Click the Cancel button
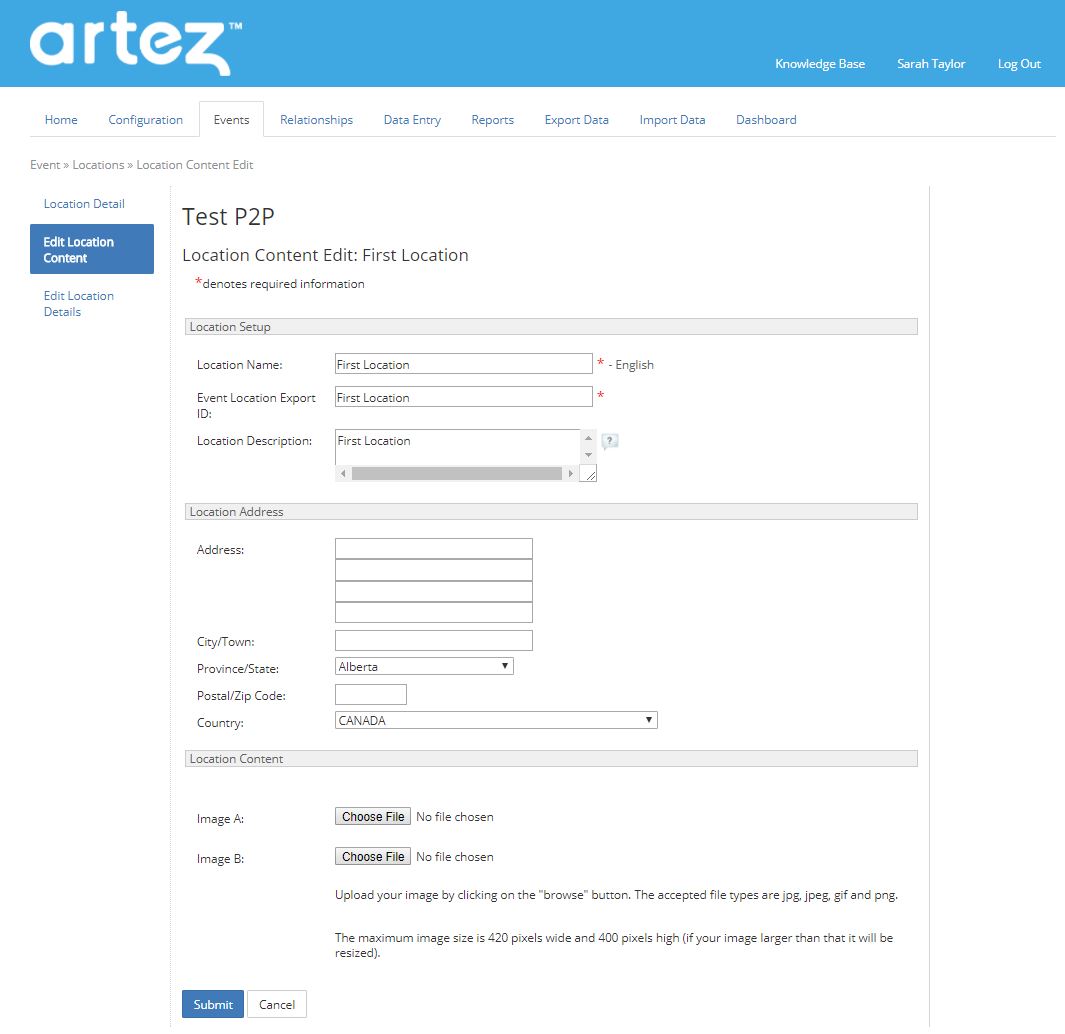 276,1004
